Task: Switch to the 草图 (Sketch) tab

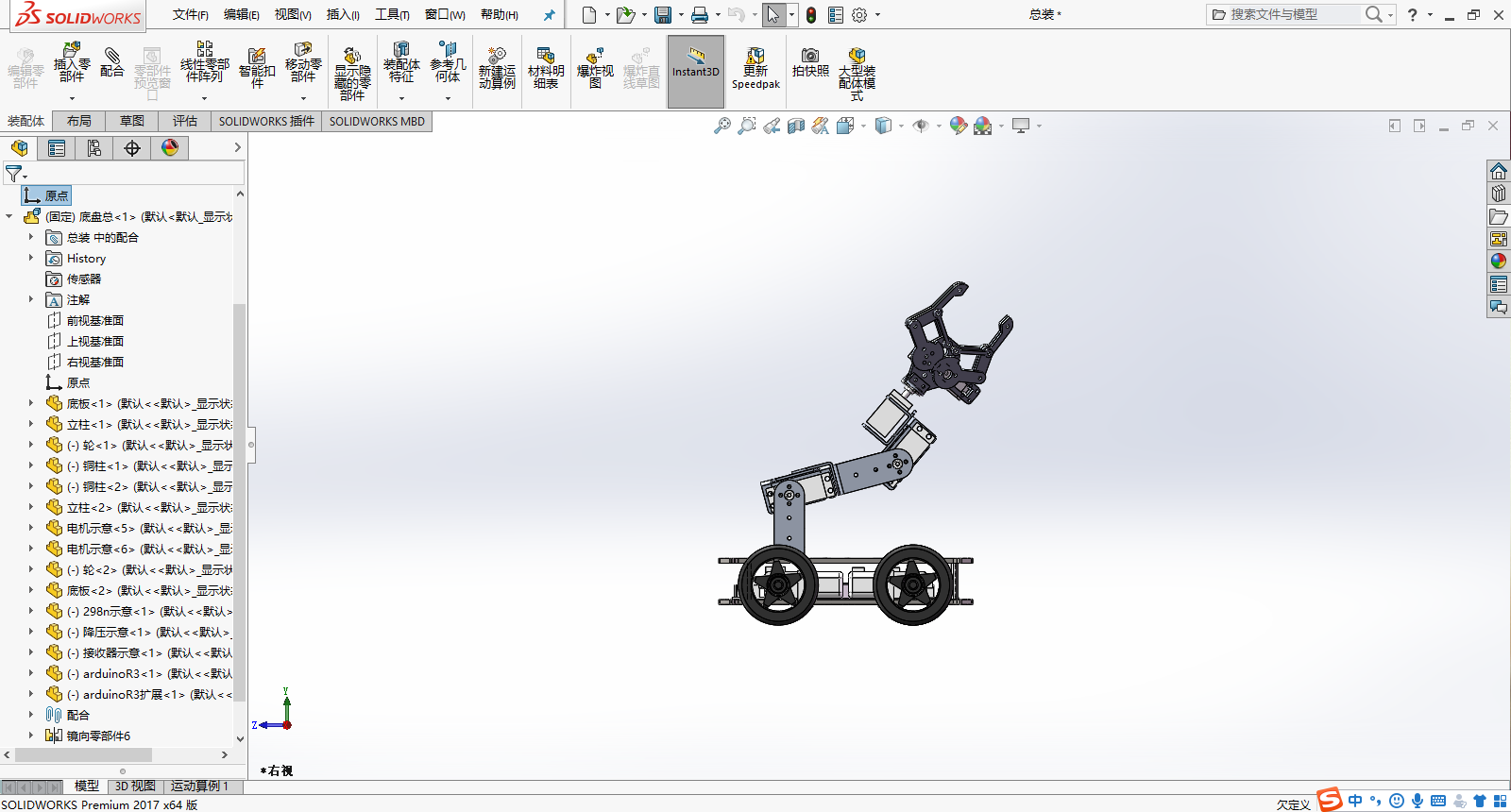Action: point(132,121)
